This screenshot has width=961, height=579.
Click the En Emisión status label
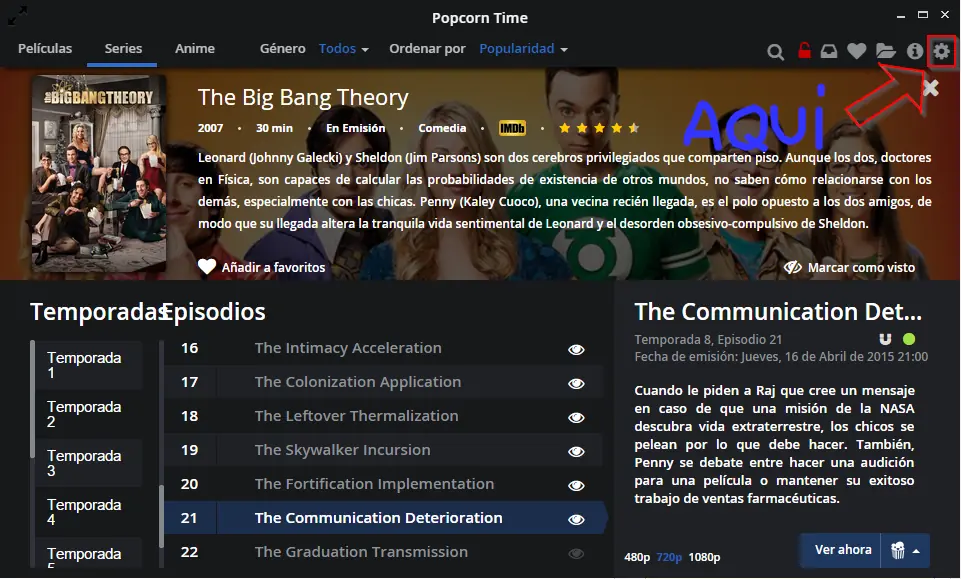coord(355,128)
